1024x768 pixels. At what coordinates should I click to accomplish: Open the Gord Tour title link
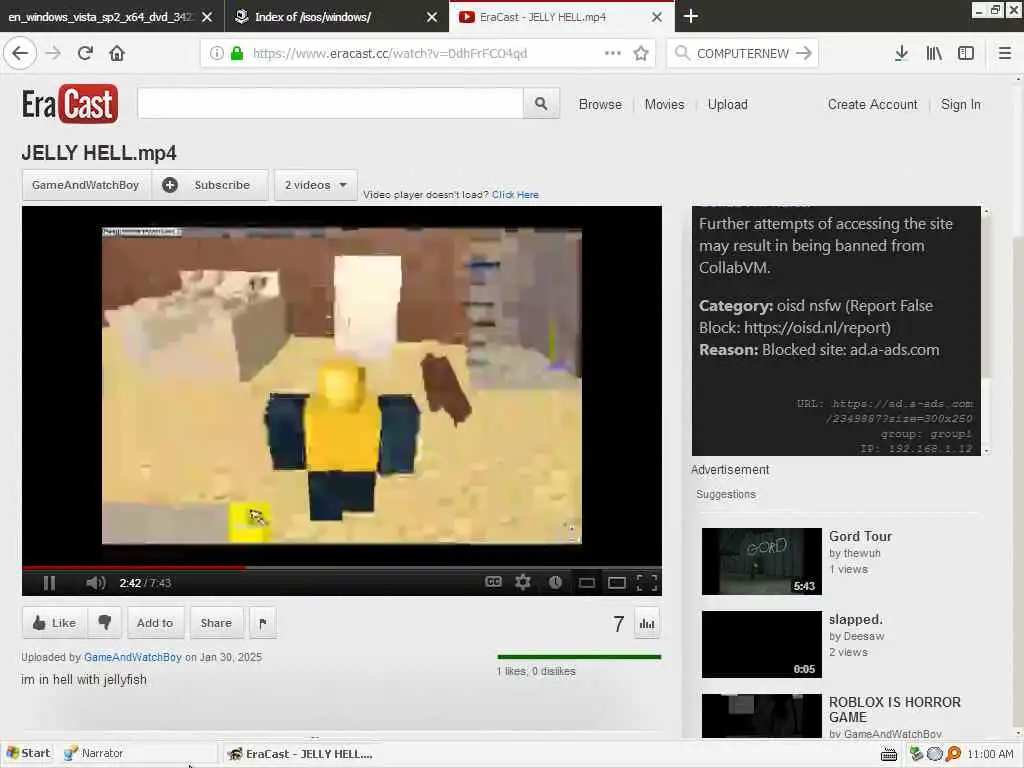pyautogui.click(x=860, y=536)
